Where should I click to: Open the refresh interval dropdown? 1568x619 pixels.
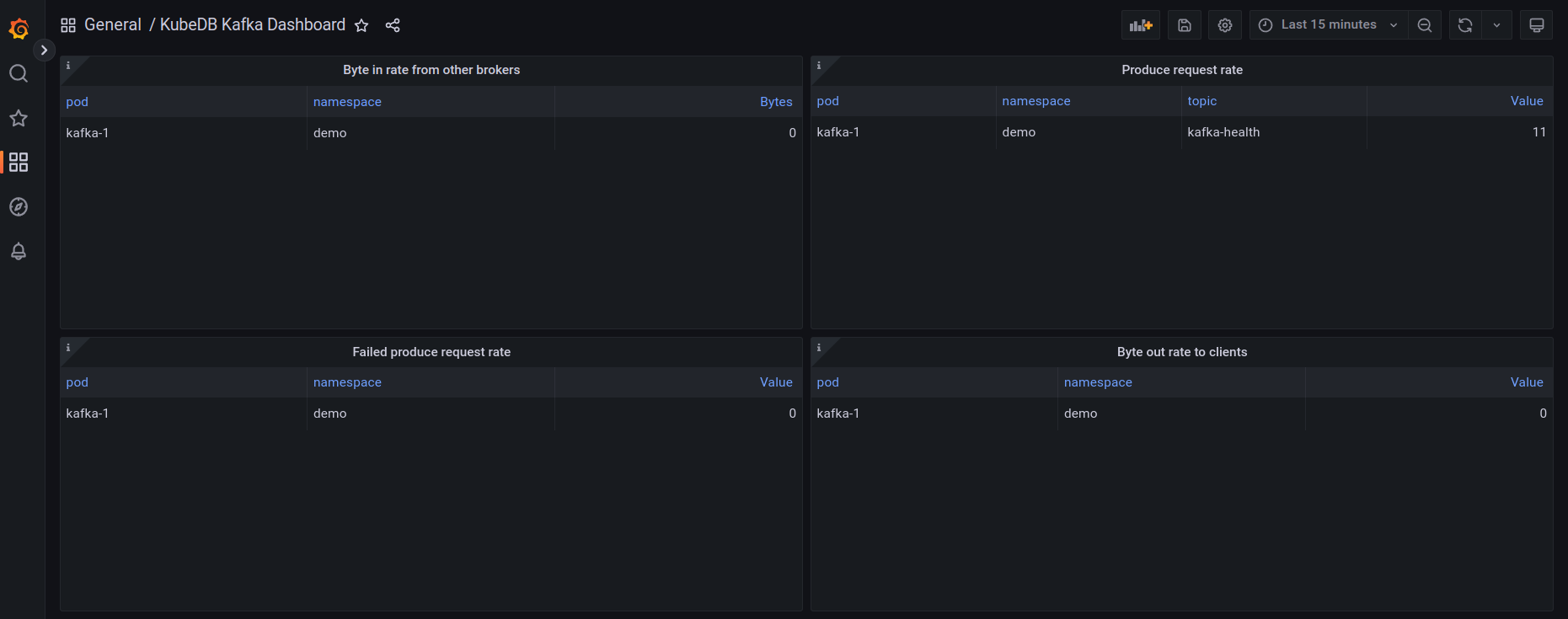coord(1497,25)
